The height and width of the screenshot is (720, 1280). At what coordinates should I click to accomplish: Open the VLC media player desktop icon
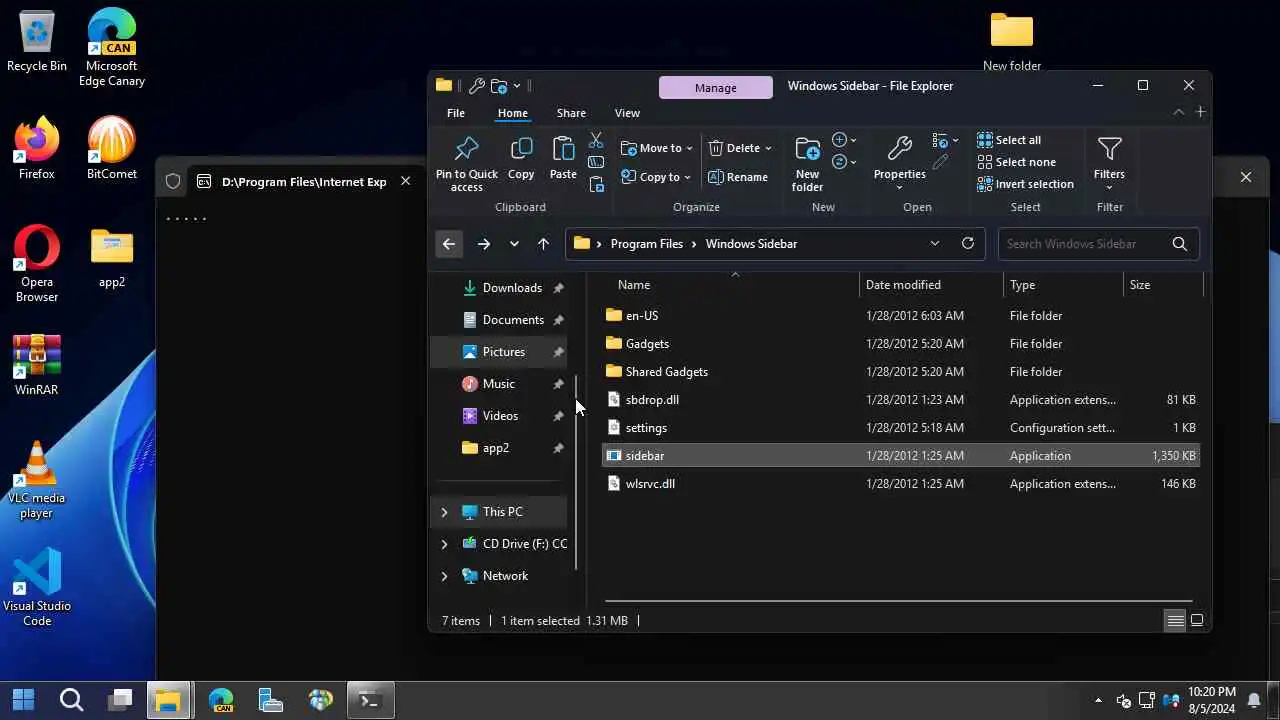[x=37, y=480]
